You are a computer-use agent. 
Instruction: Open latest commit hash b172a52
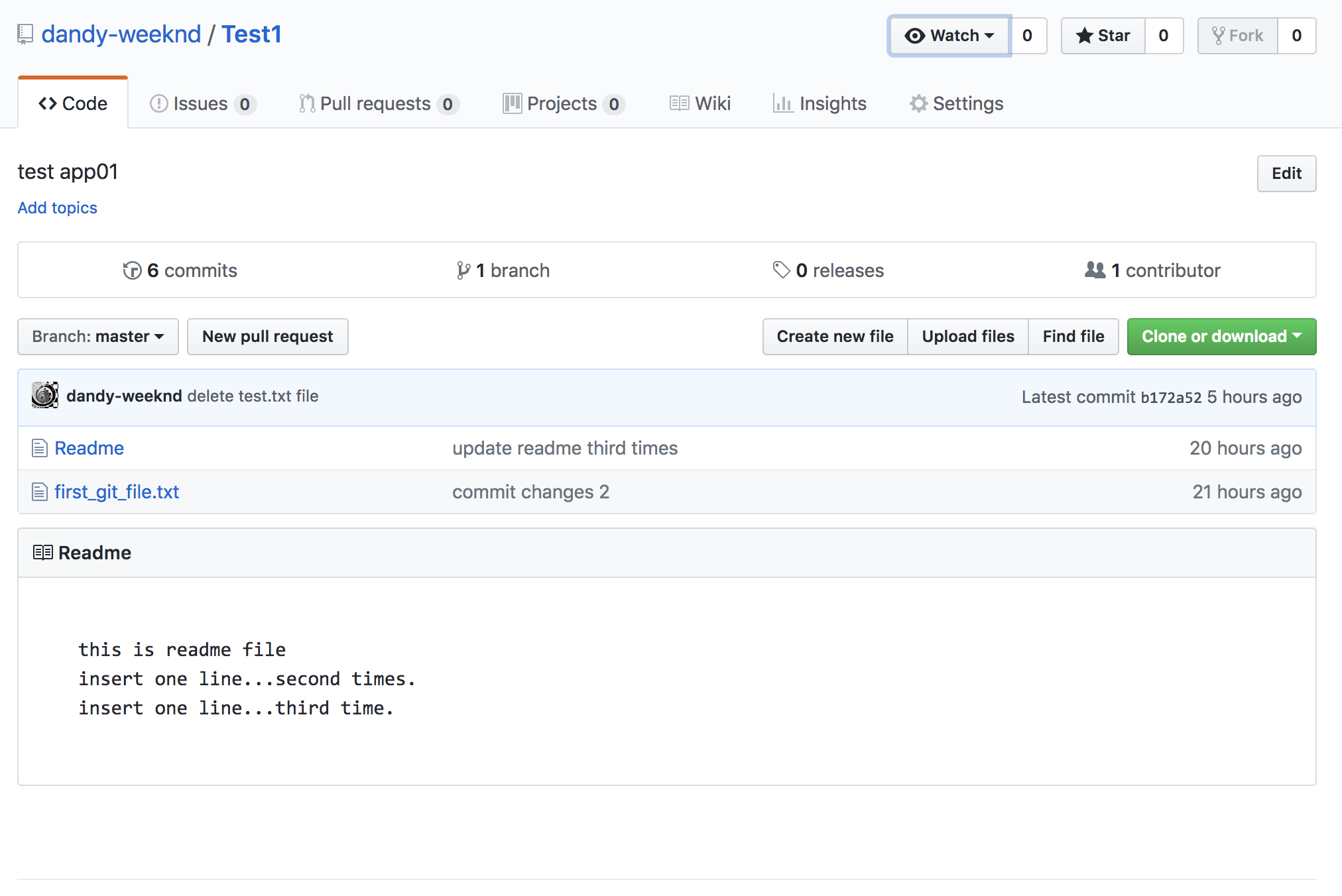click(x=1170, y=398)
